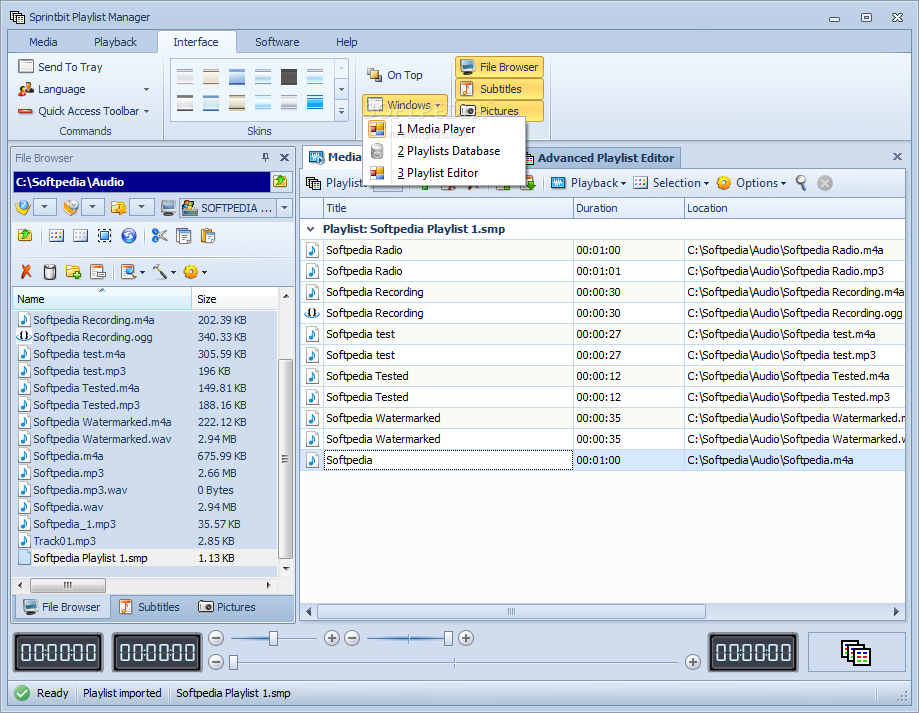This screenshot has width=919, height=713.
Task: Open the Media ribbon tab
Action: pos(43,42)
